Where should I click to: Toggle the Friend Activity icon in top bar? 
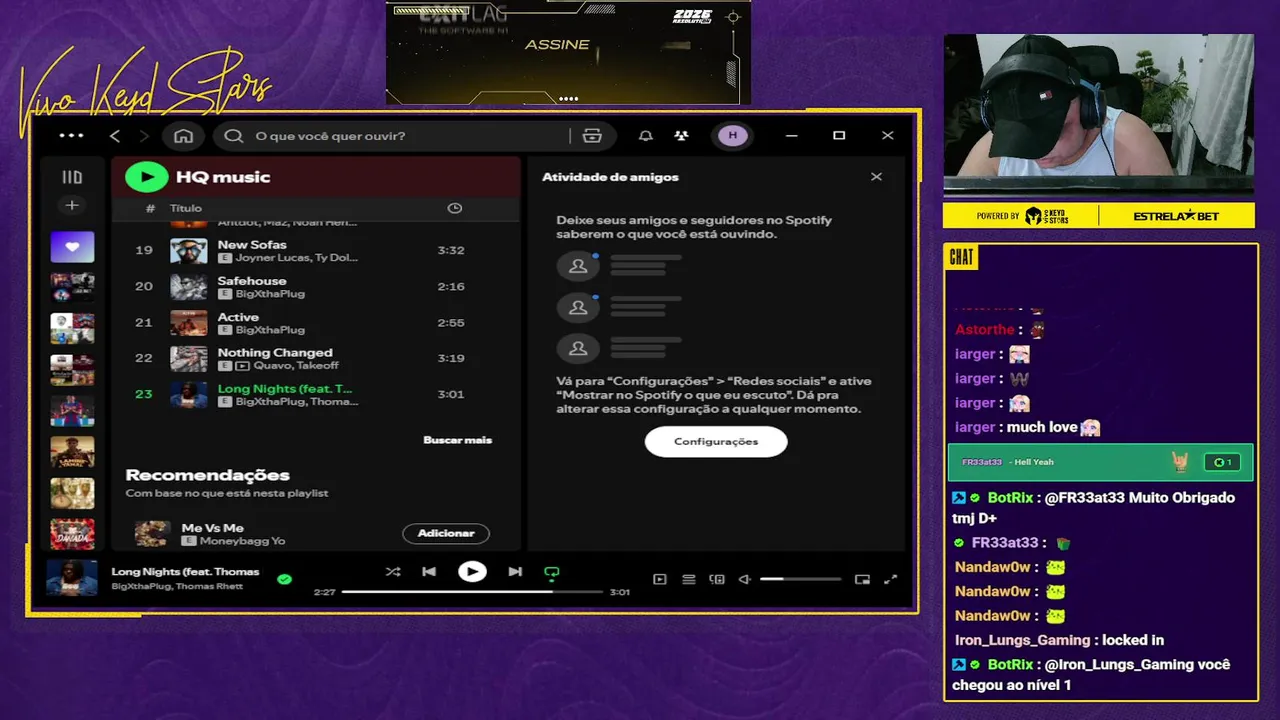(681, 136)
